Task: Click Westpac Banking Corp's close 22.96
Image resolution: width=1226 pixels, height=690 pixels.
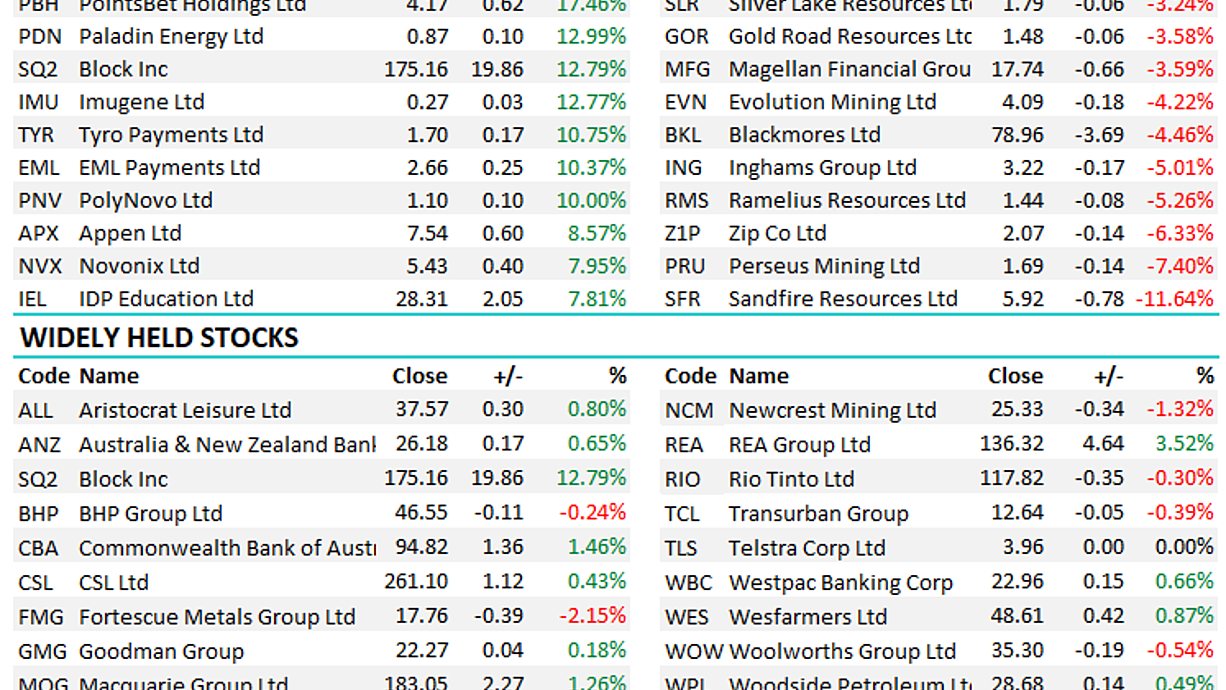Action: [x=1016, y=582]
